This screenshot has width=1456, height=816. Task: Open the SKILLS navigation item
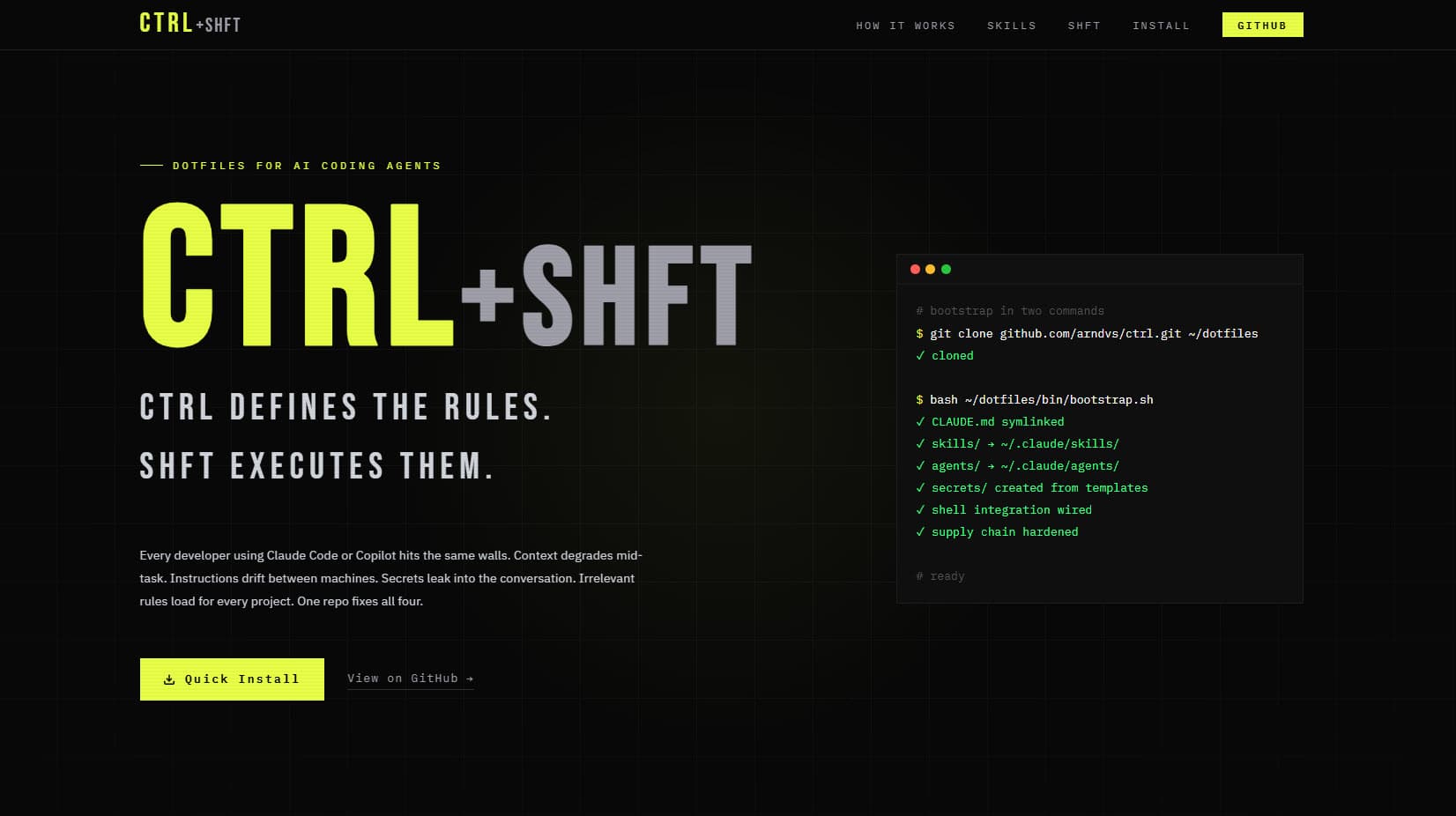tap(1011, 26)
